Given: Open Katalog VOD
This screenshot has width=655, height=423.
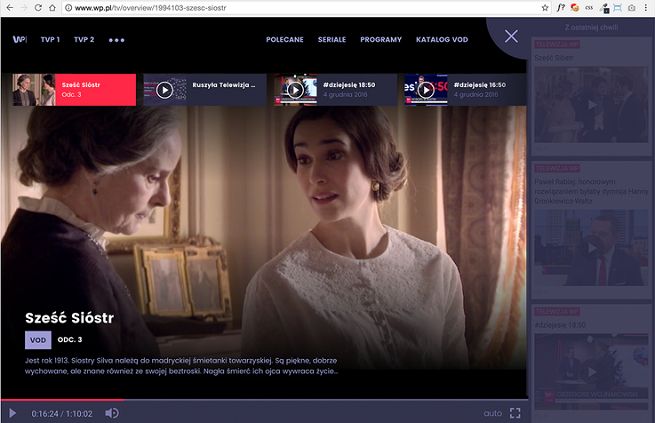Looking at the screenshot, I should (442, 40).
